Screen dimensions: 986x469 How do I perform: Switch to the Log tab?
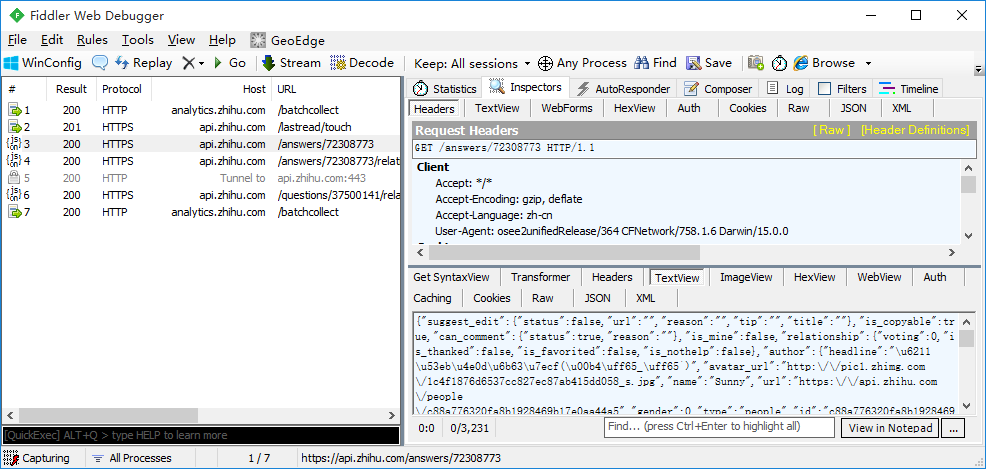(785, 89)
